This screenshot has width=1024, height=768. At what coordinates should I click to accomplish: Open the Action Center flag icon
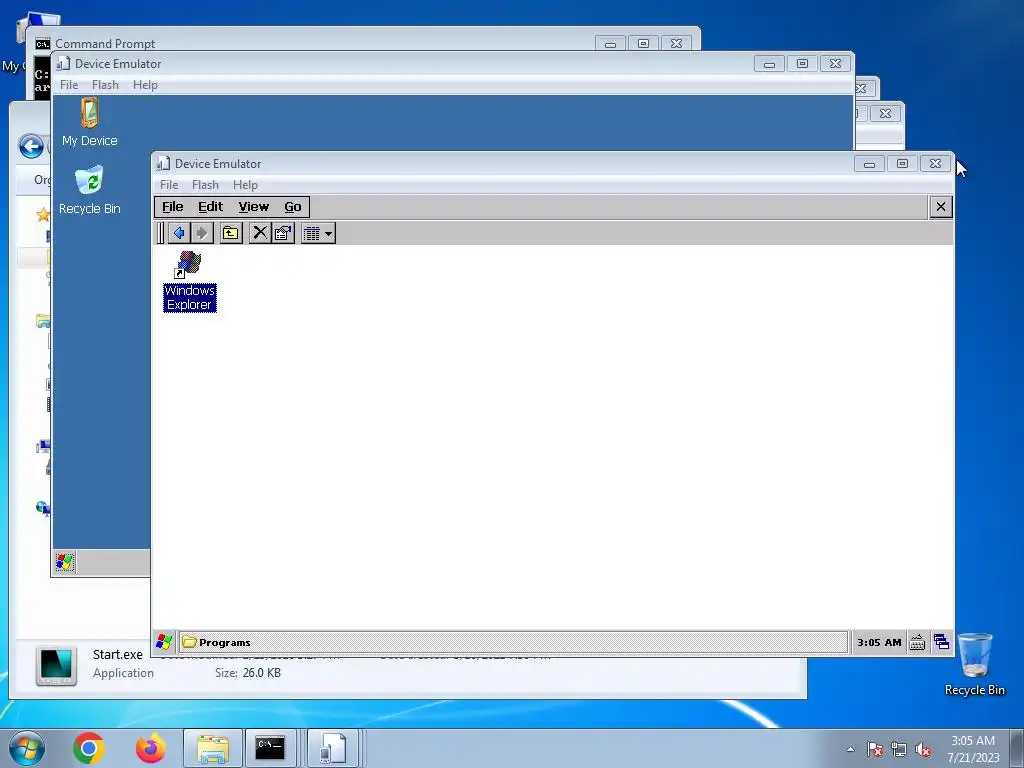click(x=875, y=749)
